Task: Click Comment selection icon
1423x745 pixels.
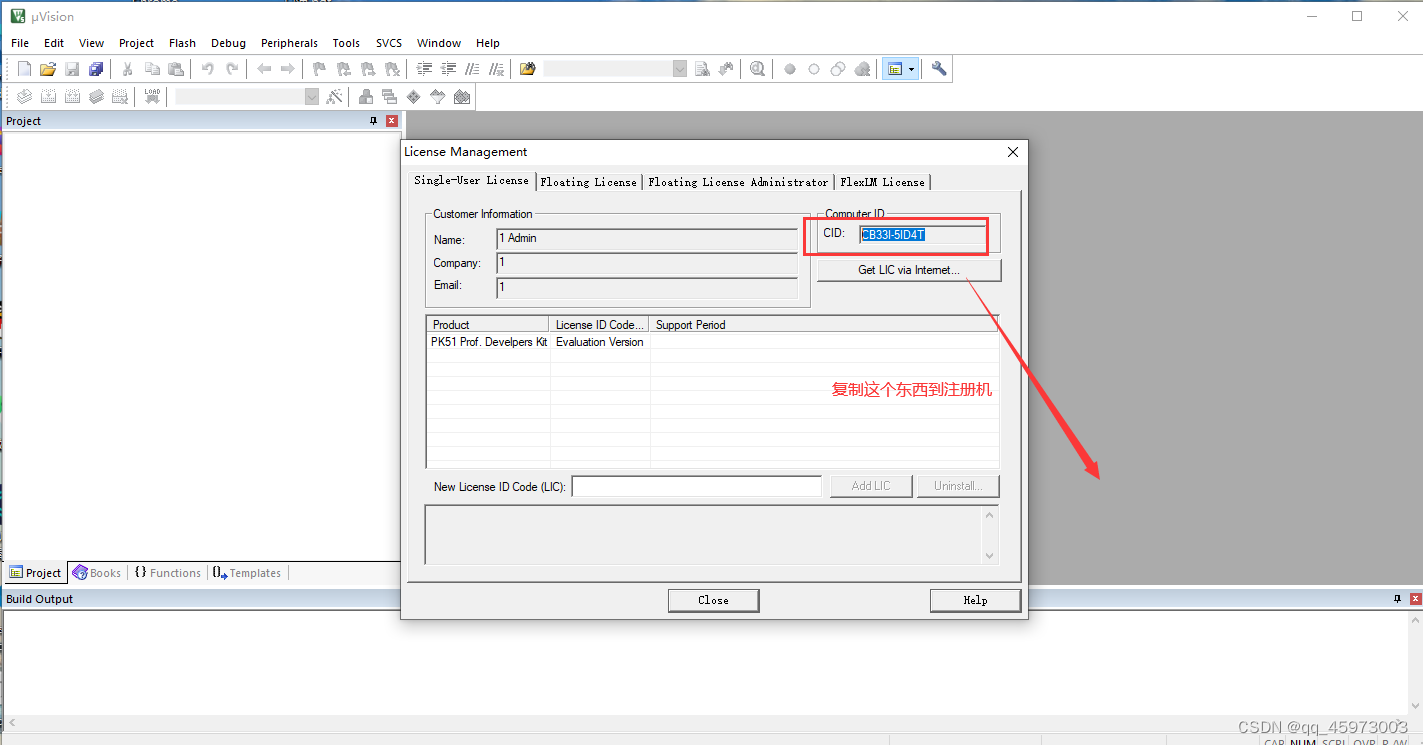Action: [x=472, y=69]
